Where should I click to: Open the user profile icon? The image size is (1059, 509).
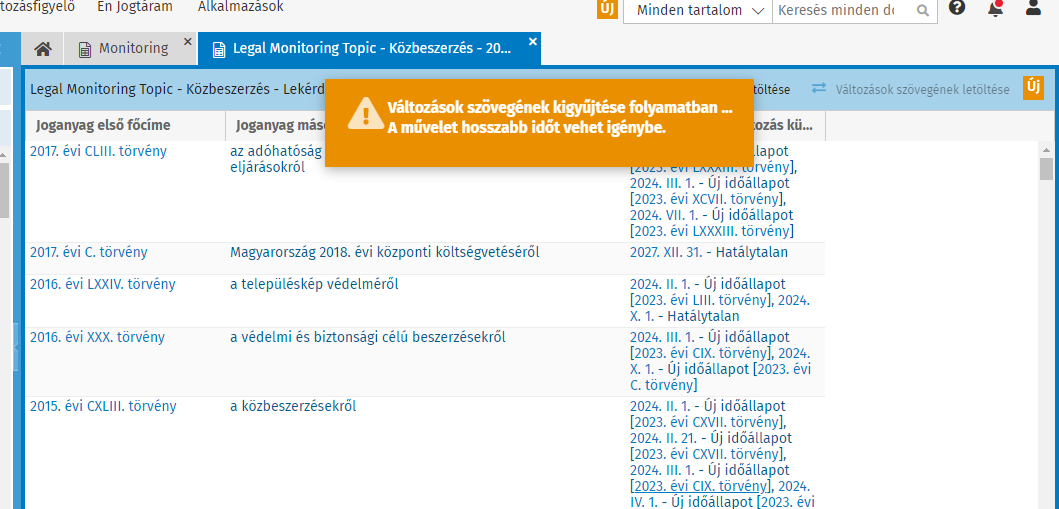click(1033, 9)
